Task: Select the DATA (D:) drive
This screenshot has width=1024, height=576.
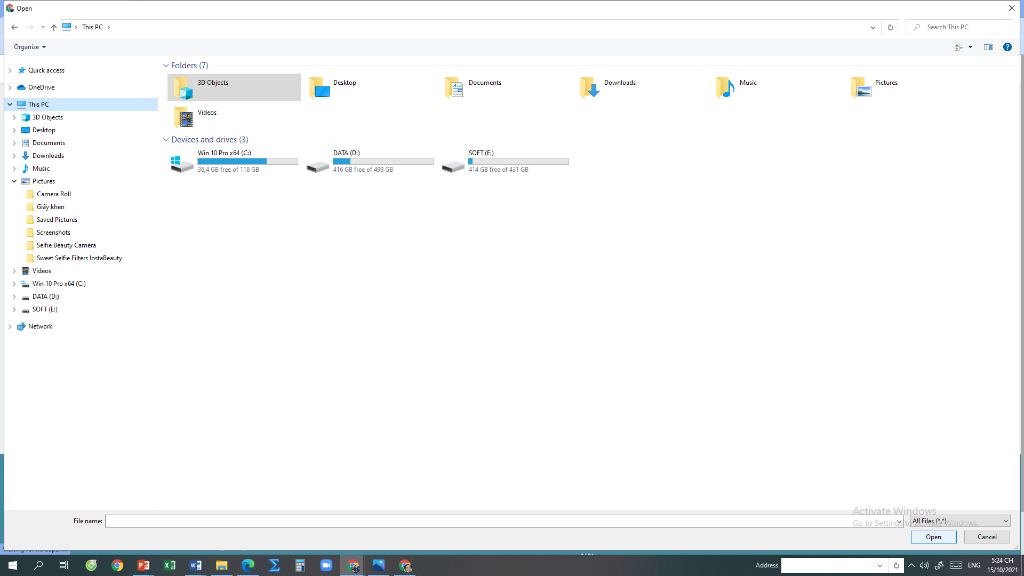Action: click(x=369, y=161)
